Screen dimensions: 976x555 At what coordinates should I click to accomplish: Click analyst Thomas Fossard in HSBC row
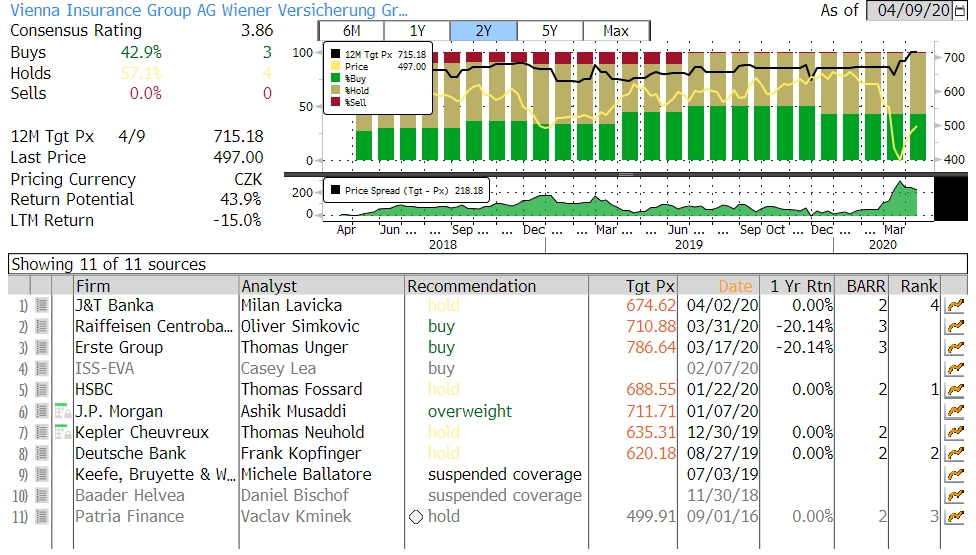pyautogui.click(x=301, y=390)
